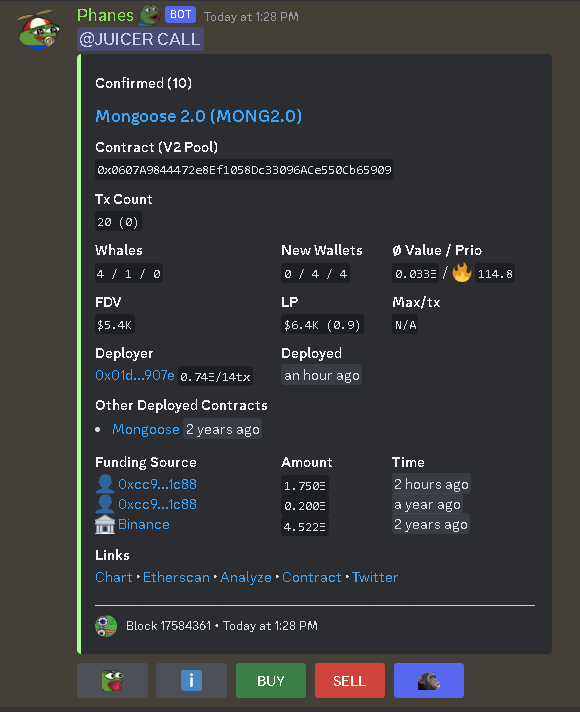The height and width of the screenshot is (712, 580).
Task: Click the 0.74Ξ/14tx deployer balance
Action: click(215, 376)
